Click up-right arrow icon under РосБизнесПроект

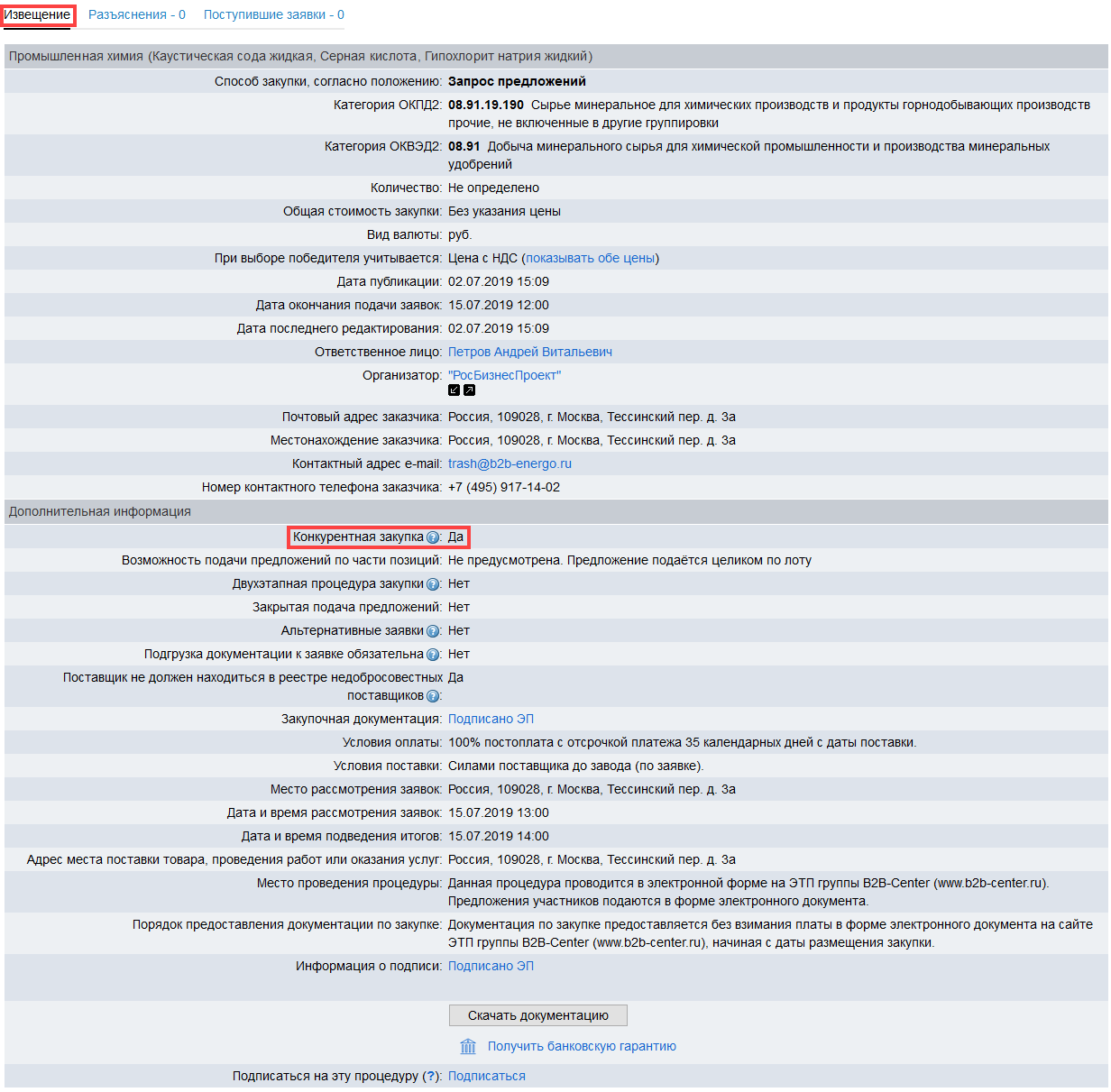tap(469, 390)
